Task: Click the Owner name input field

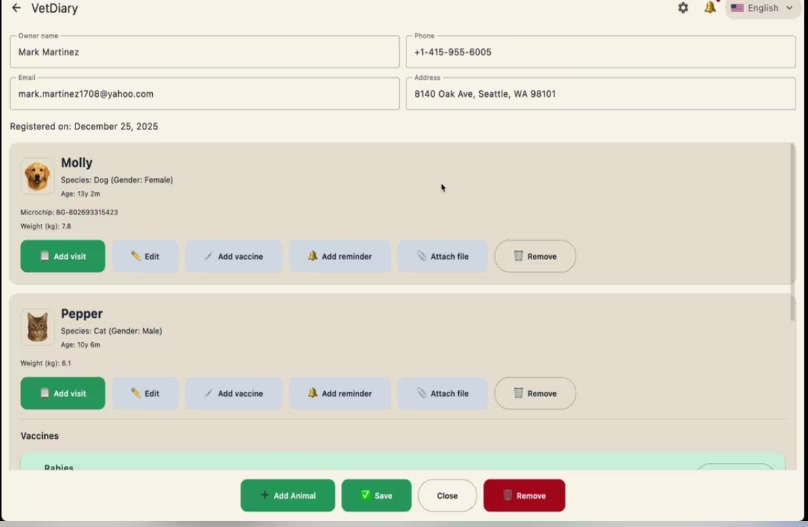Action: (x=205, y=52)
